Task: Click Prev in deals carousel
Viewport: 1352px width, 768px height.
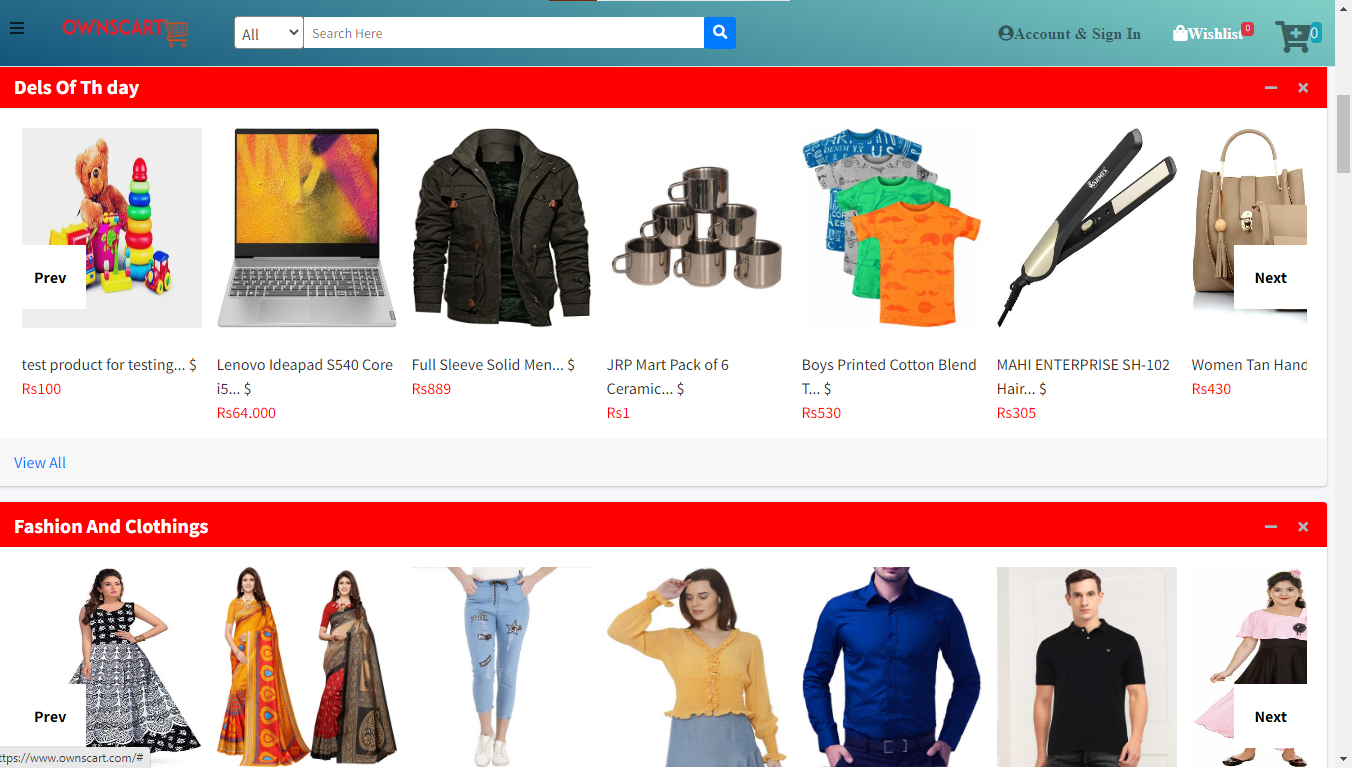Action: (x=51, y=278)
